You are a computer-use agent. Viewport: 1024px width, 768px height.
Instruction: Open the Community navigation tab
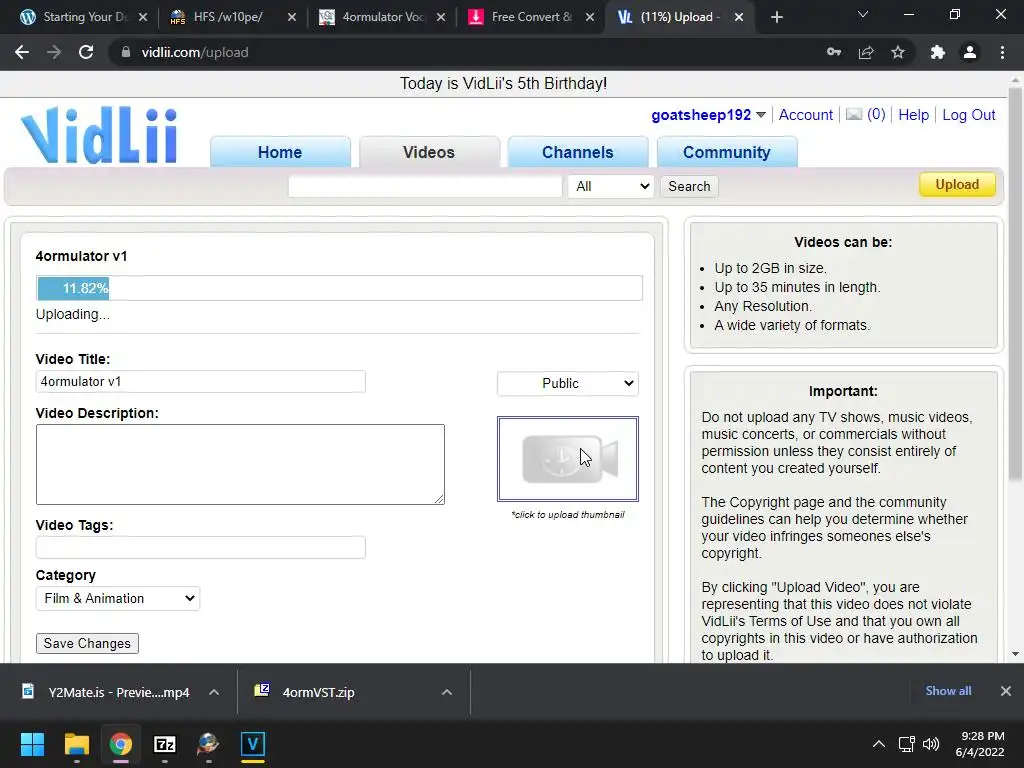coord(727,152)
